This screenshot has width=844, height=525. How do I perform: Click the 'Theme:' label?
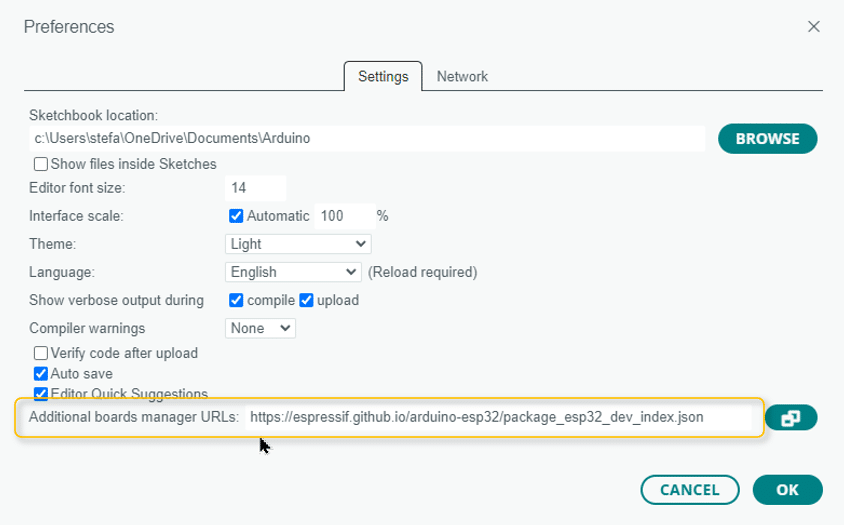(53, 244)
